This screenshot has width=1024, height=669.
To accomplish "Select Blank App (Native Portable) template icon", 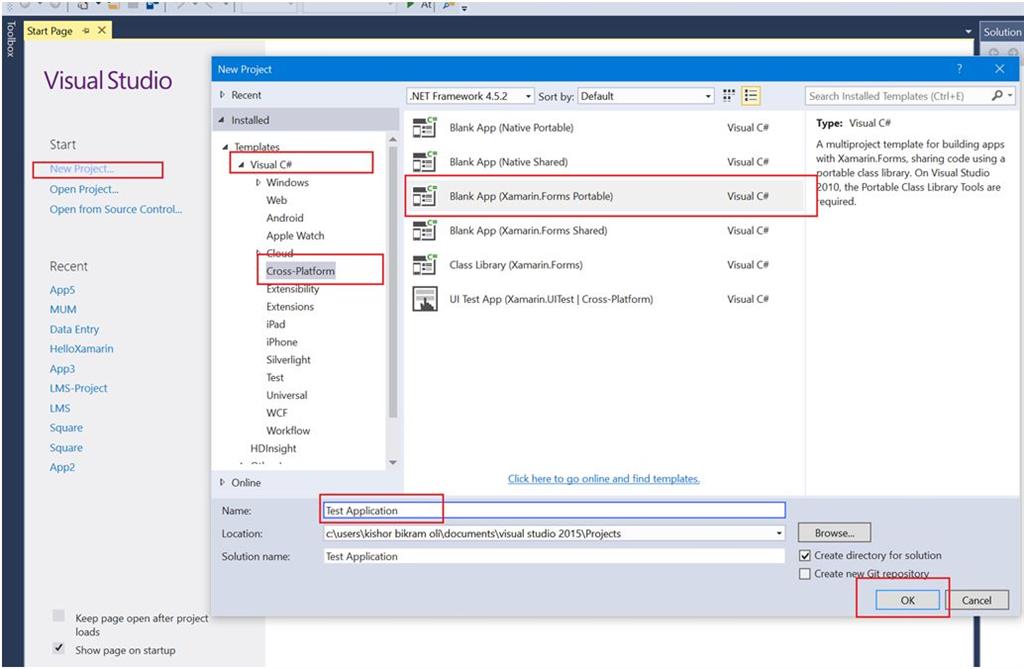I will coord(424,127).
